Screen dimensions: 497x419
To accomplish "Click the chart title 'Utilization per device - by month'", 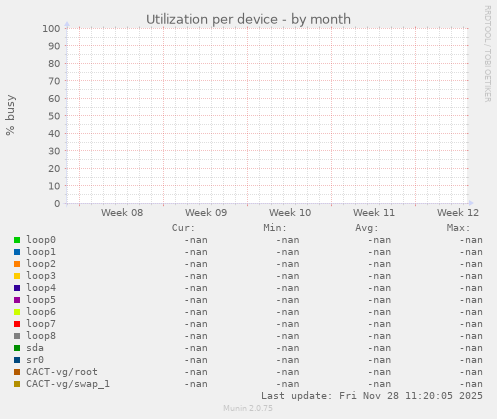I will coord(248,19).
